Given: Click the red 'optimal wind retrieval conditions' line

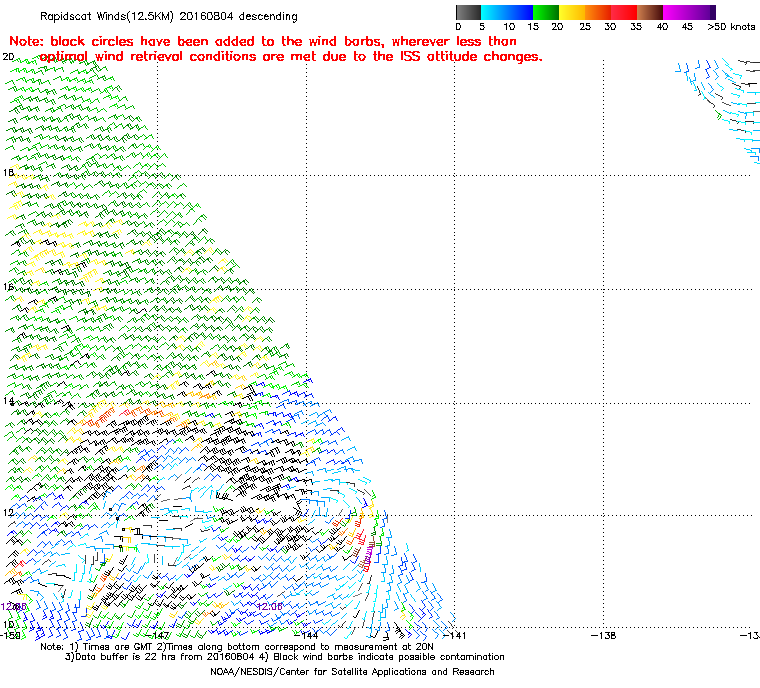Looking at the screenshot, I should [x=291, y=57].
